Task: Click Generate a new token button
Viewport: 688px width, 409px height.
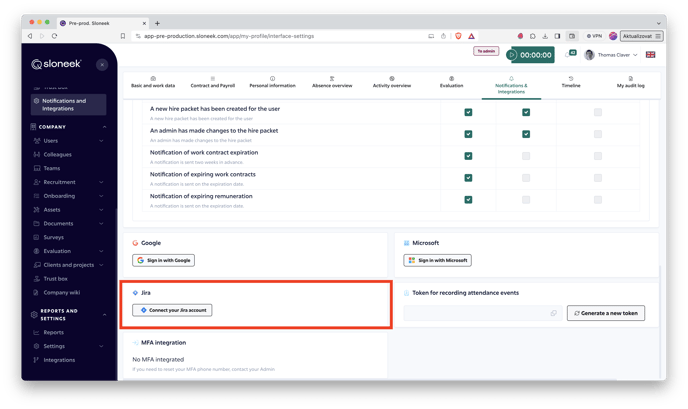Action: tap(606, 313)
